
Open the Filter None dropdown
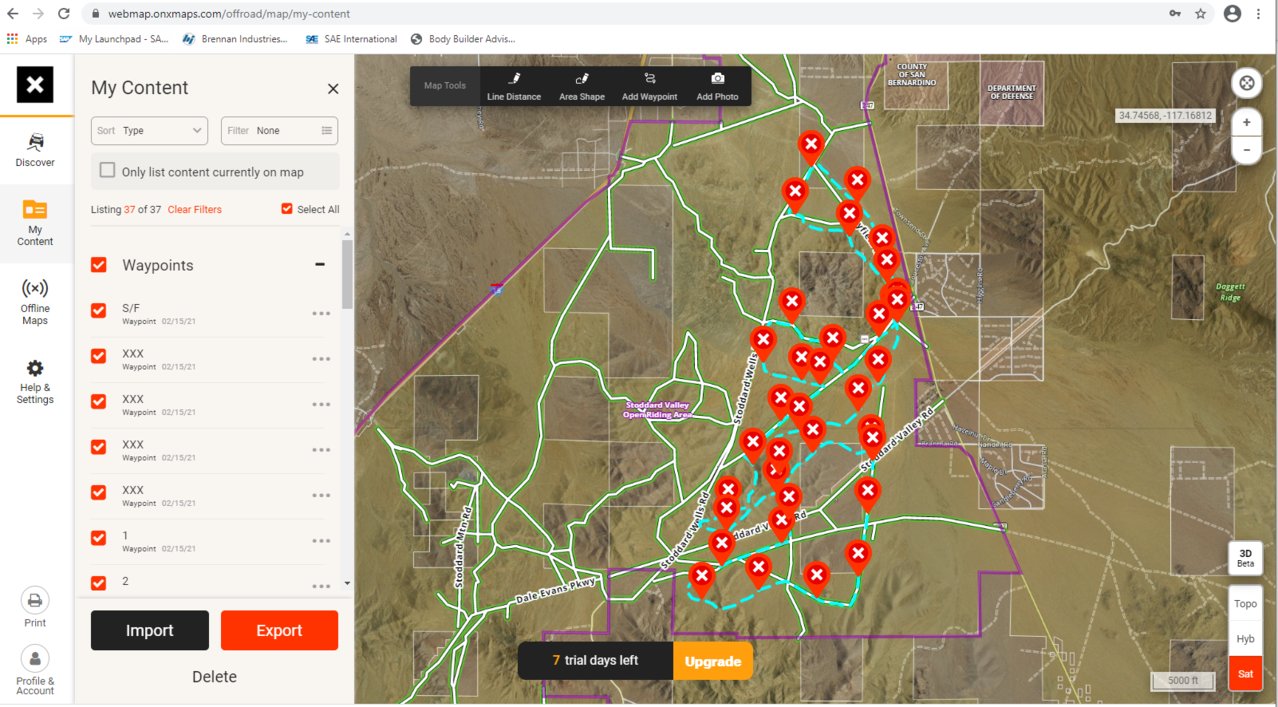coord(279,131)
